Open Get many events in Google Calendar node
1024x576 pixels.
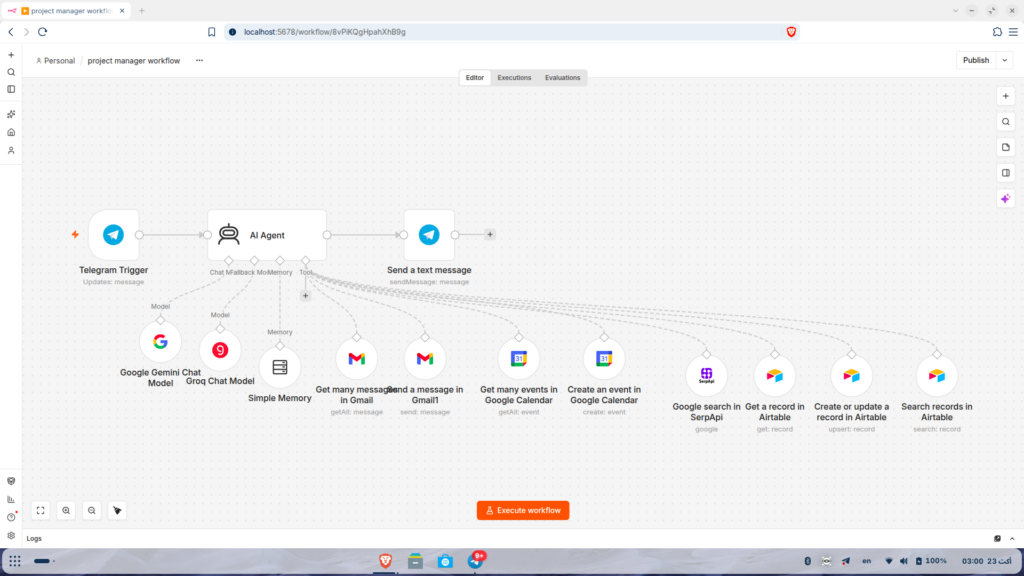click(x=519, y=359)
